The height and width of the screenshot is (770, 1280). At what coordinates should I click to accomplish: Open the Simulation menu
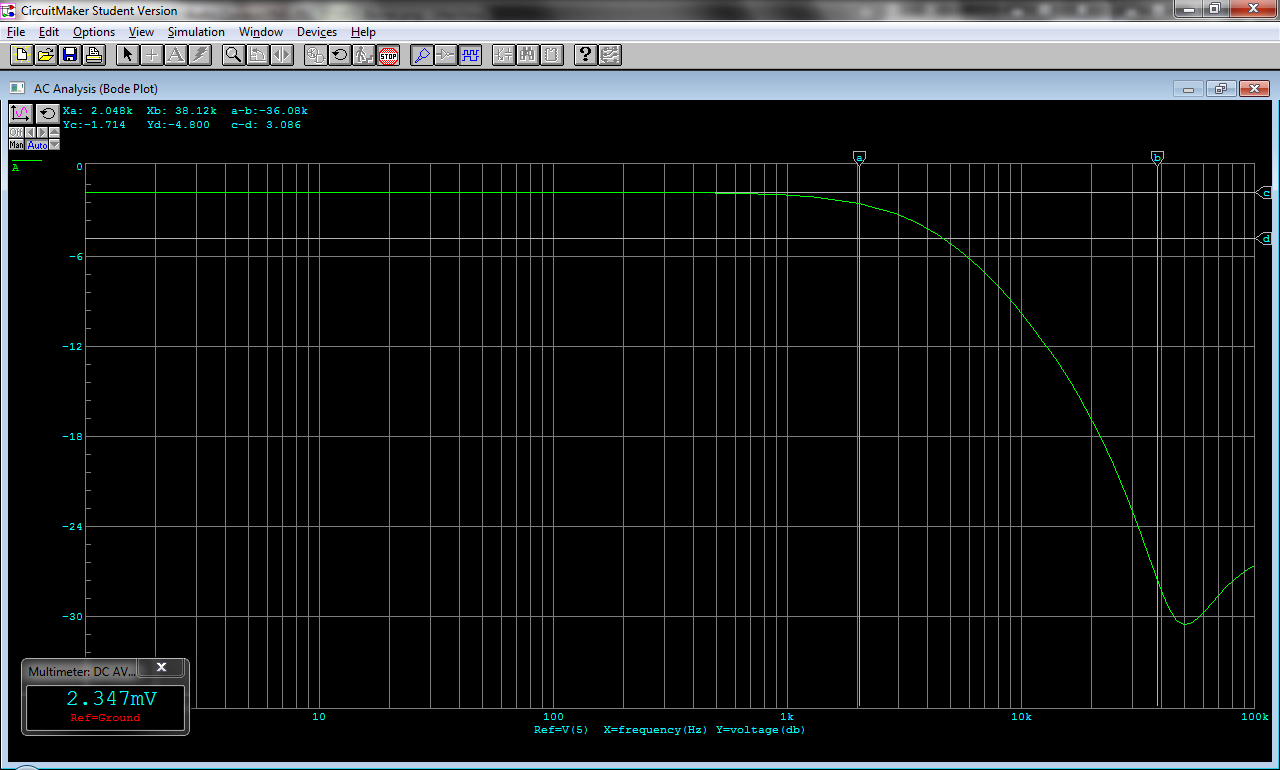tap(196, 32)
